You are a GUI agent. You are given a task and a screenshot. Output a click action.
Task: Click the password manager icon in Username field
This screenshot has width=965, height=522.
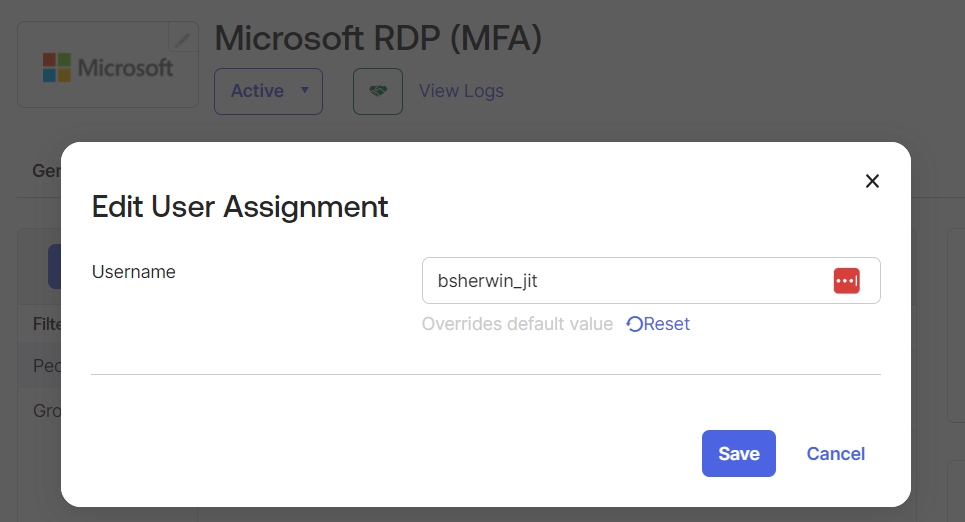tap(846, 281)
